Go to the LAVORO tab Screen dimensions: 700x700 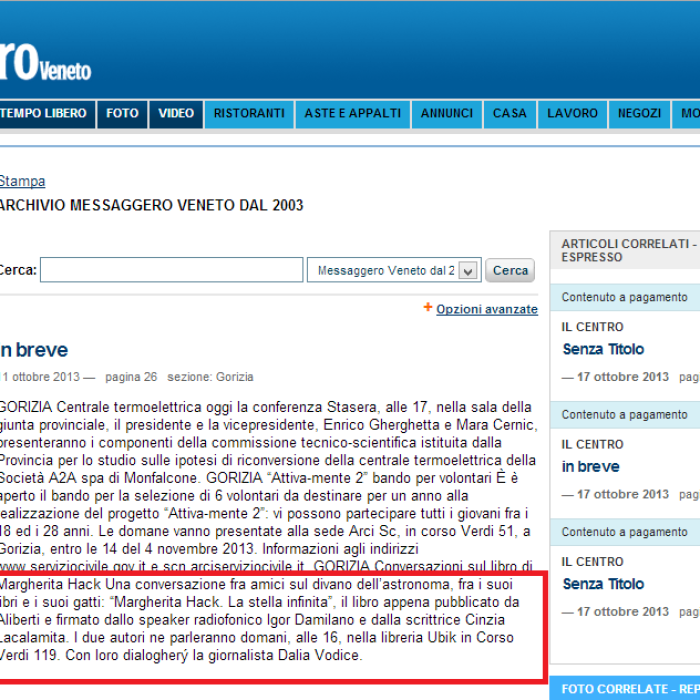(x=572, y=113)
